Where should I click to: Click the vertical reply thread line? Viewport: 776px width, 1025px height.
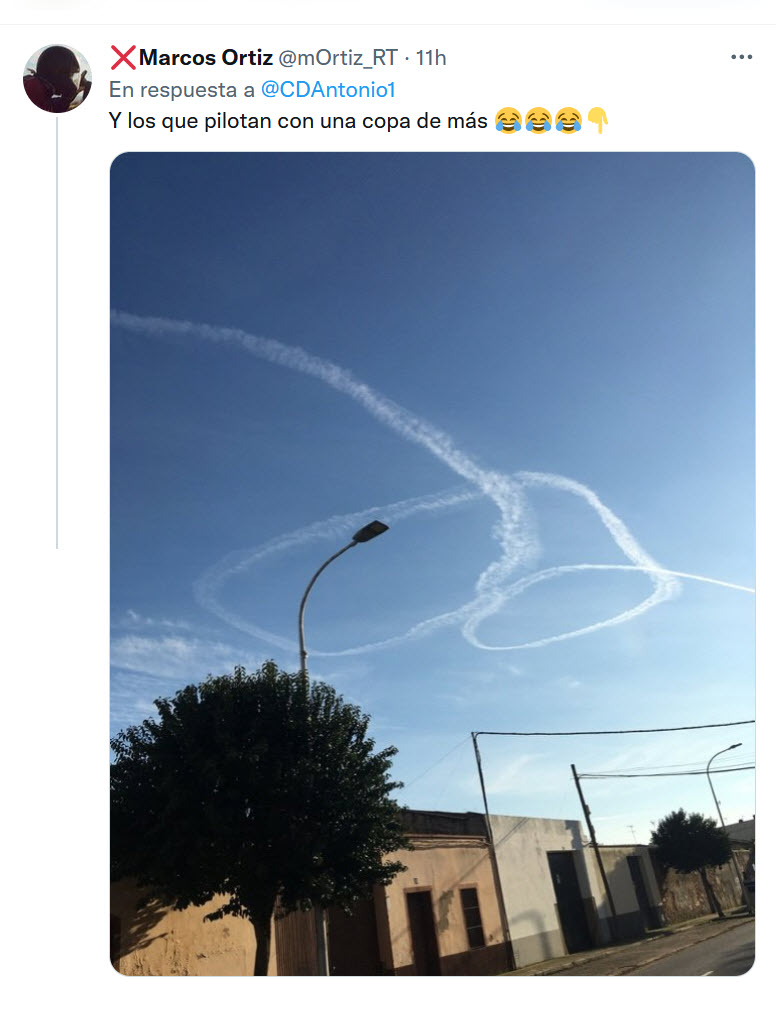[x=57, y=332]
